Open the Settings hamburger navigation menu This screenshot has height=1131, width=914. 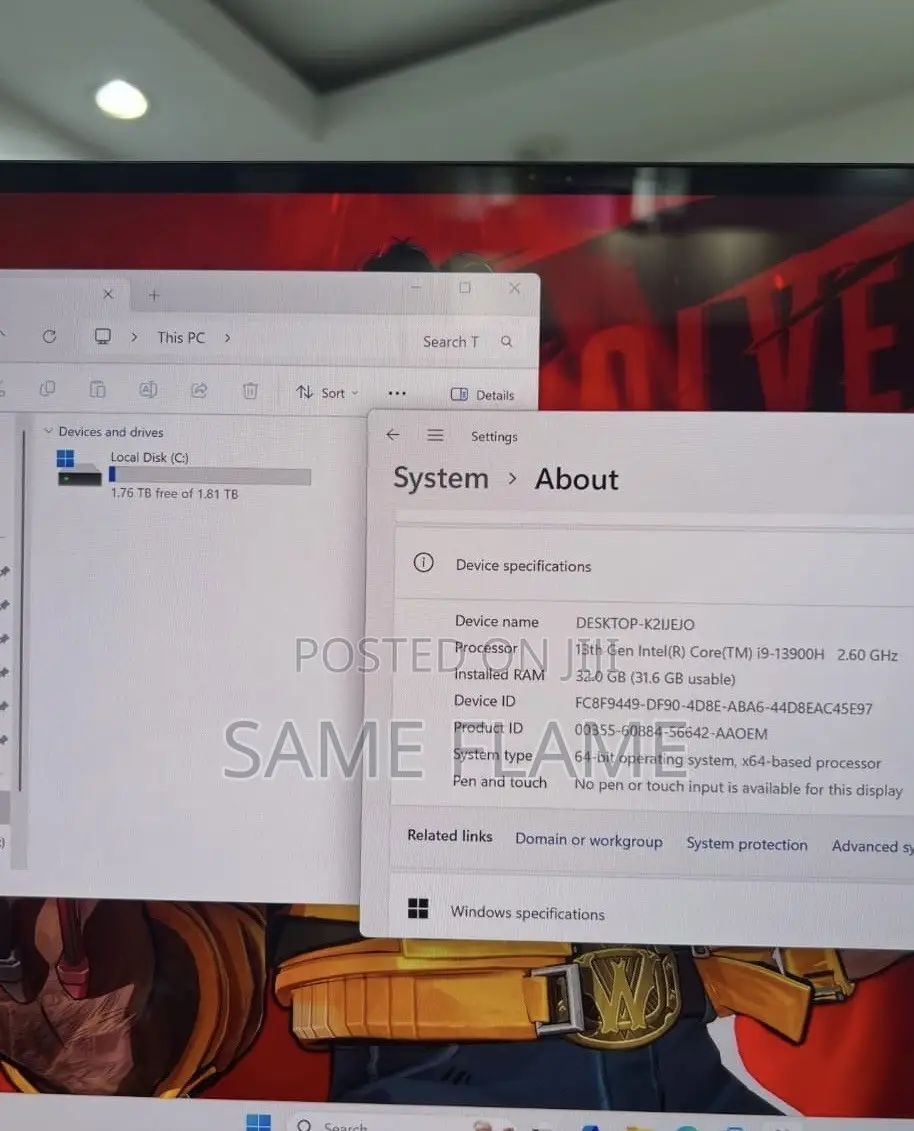coord(435,436)
